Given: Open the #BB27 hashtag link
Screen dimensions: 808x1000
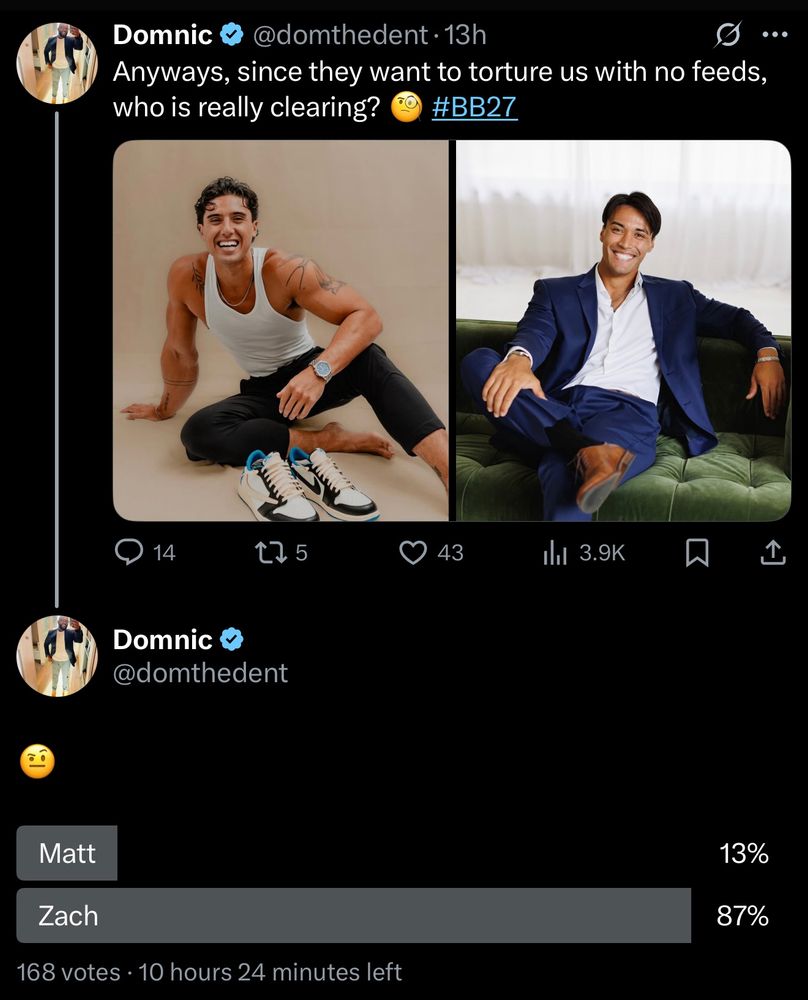Looking at the screenshot, I should pos(474,107).
